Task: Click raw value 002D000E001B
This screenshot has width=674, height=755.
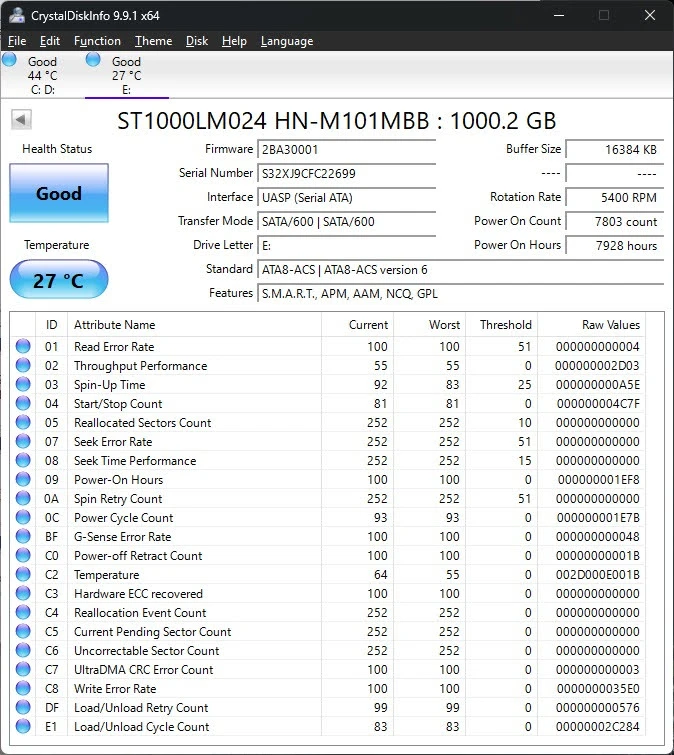Action: tap(597, 574)
